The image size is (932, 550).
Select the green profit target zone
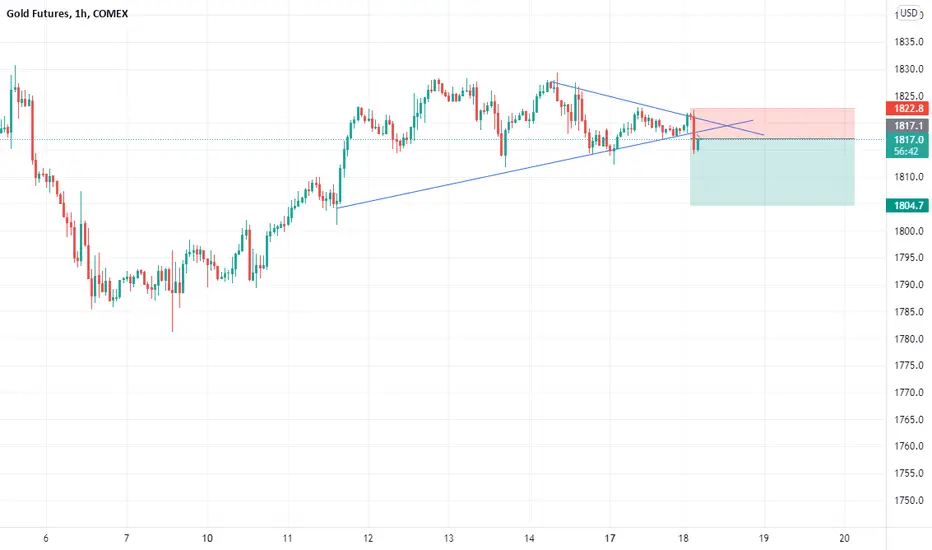point(772,172)
